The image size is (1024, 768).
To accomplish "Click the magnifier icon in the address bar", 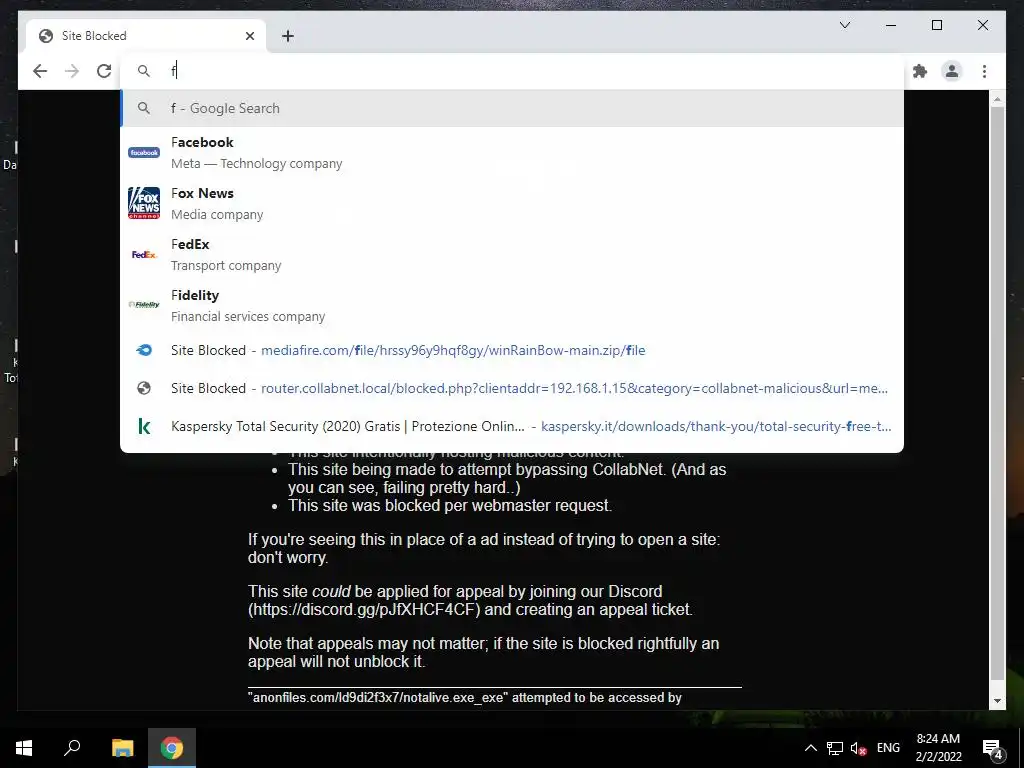I will coord(144,71).
